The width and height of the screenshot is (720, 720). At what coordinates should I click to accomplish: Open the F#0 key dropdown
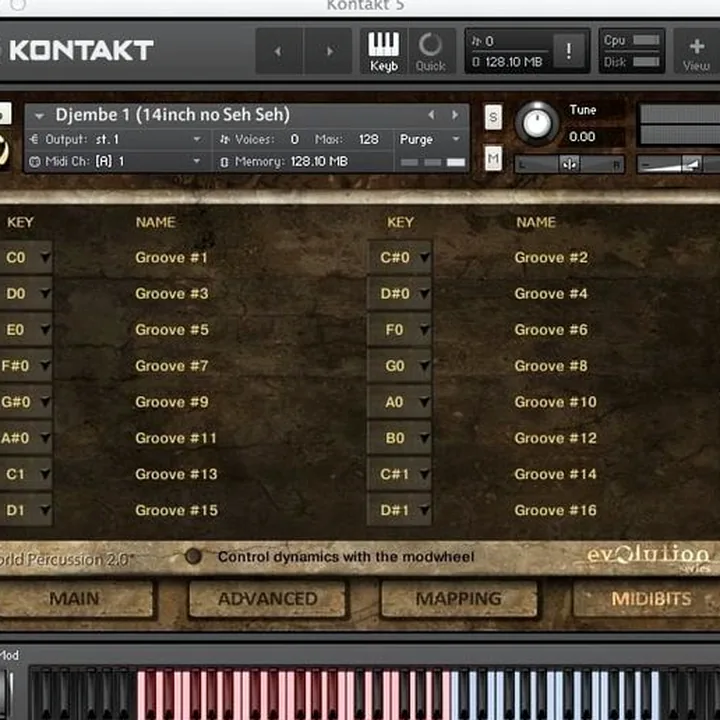25,366
